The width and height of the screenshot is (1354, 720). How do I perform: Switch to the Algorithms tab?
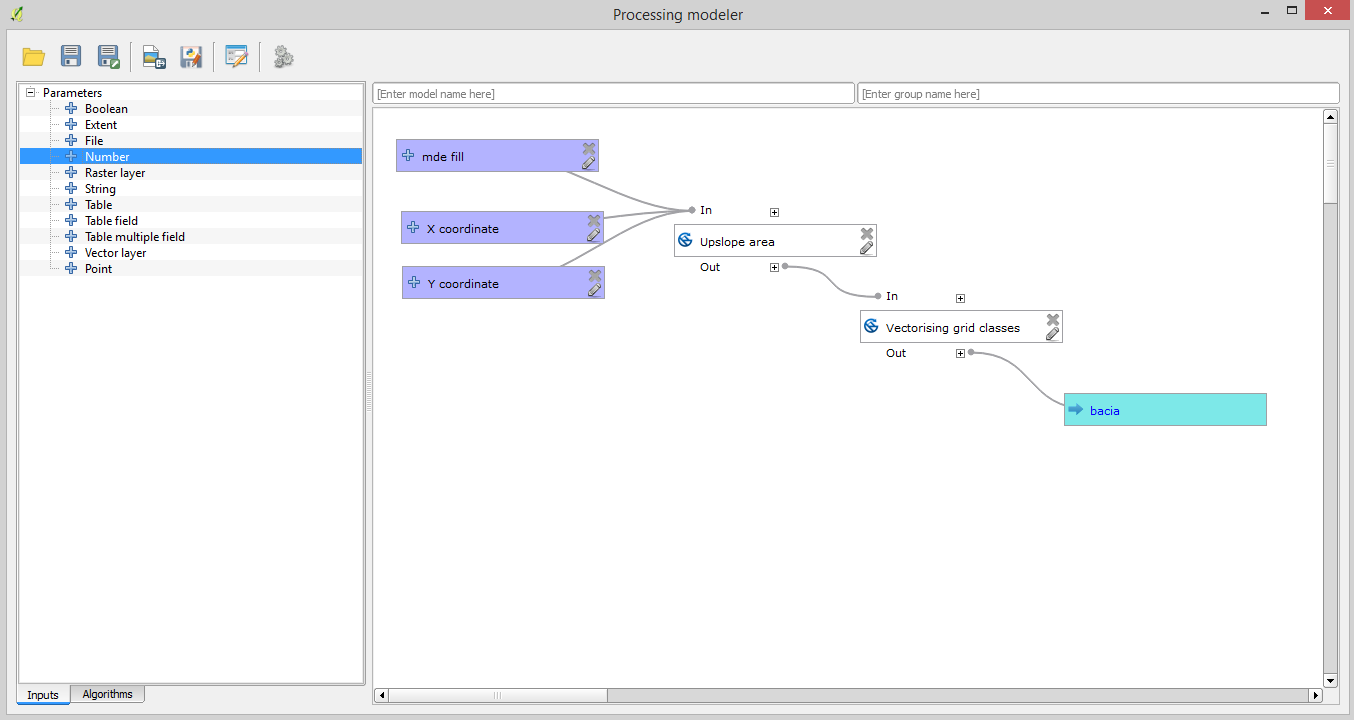(107, 694)
